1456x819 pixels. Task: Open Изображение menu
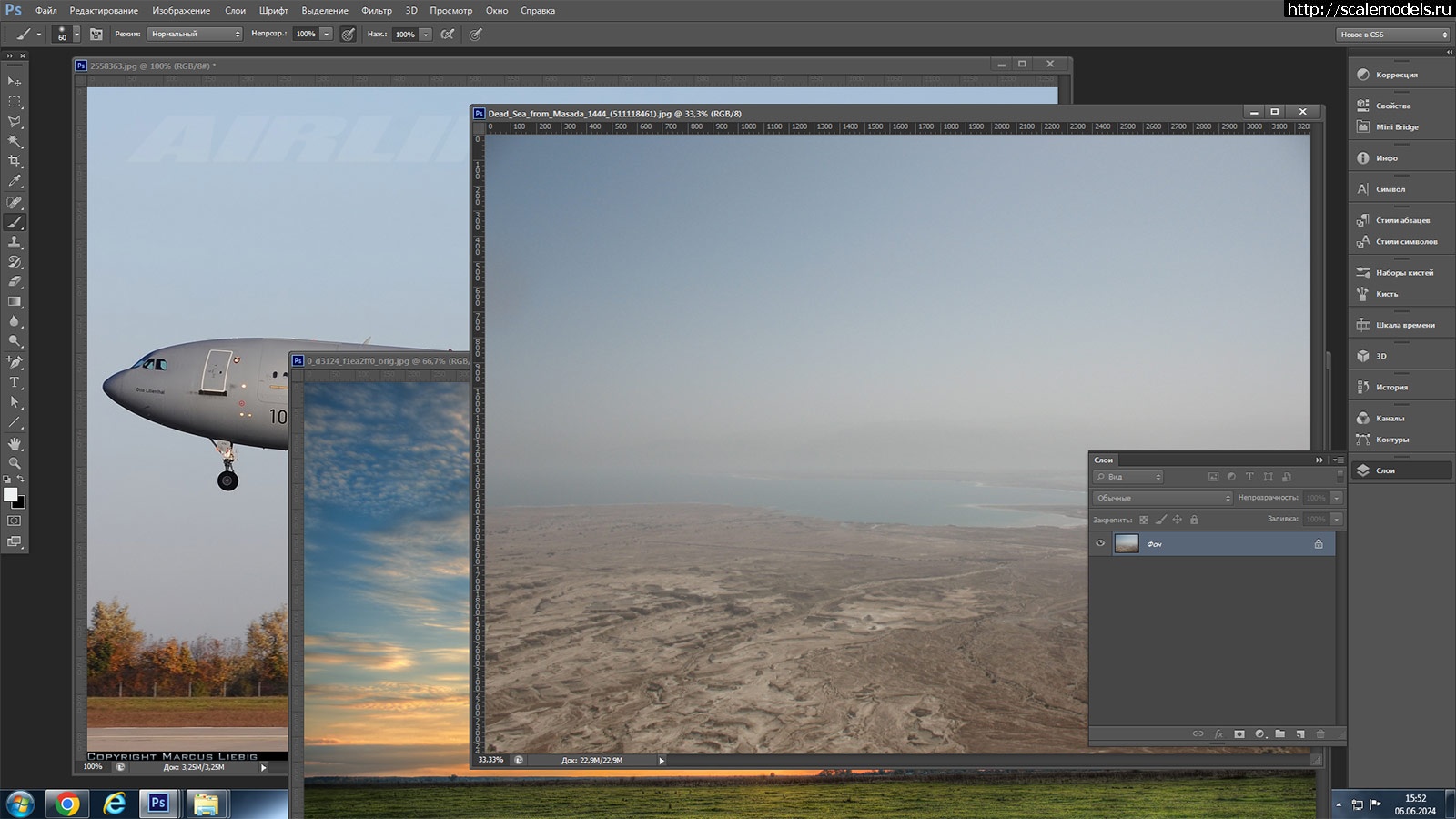pyautogui.click(x=181, y=11)
